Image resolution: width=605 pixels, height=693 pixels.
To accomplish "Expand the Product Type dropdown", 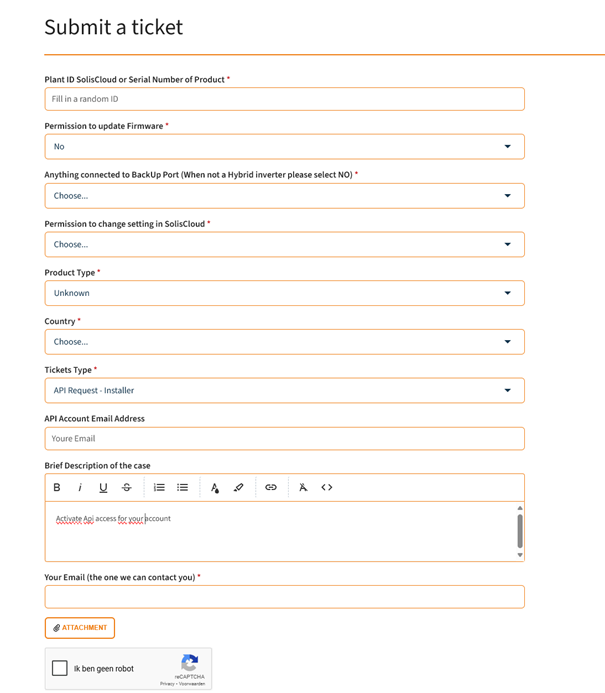I will pyautogui.click(x=284, y=293).
